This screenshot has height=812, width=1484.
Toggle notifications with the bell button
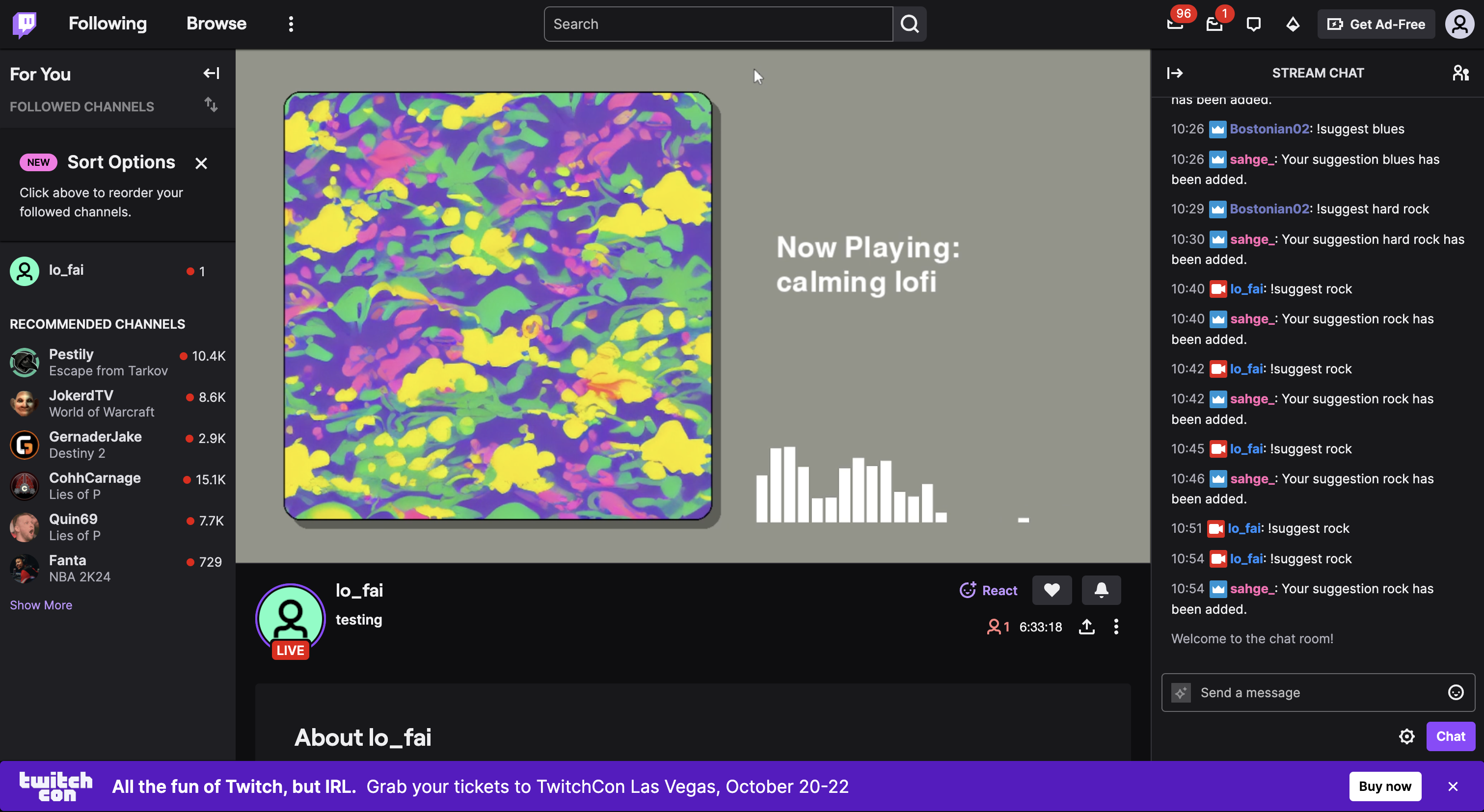pyautogui.click(x=1101, y=590)
